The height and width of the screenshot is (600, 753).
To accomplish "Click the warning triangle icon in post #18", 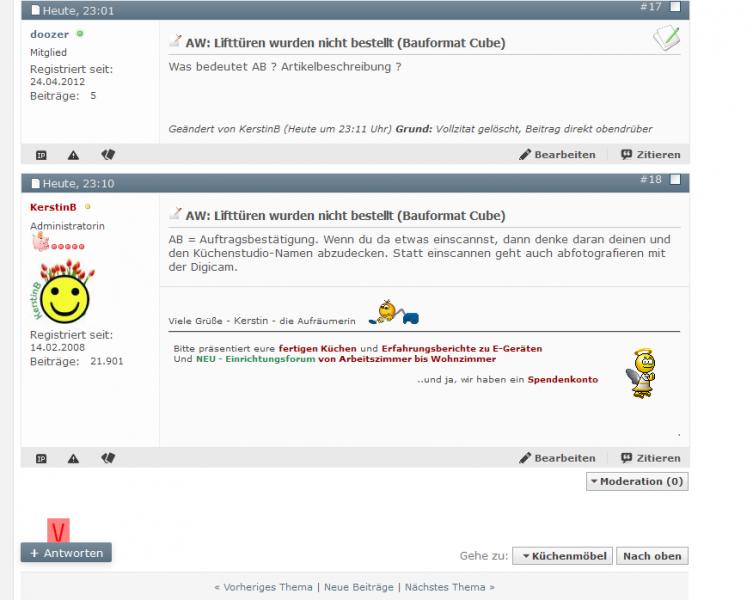I will [73, 459].
